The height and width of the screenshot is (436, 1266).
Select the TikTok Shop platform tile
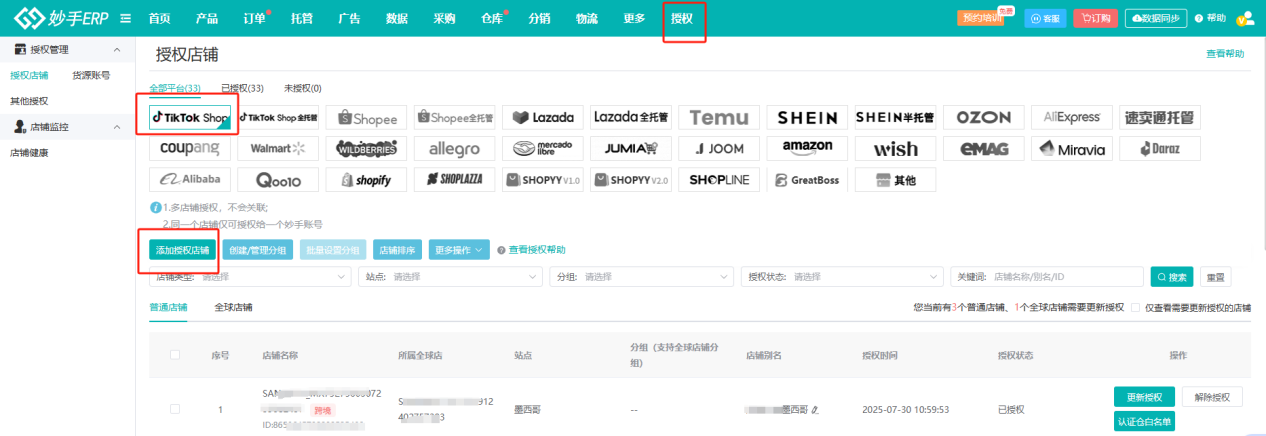pos(190,118)
